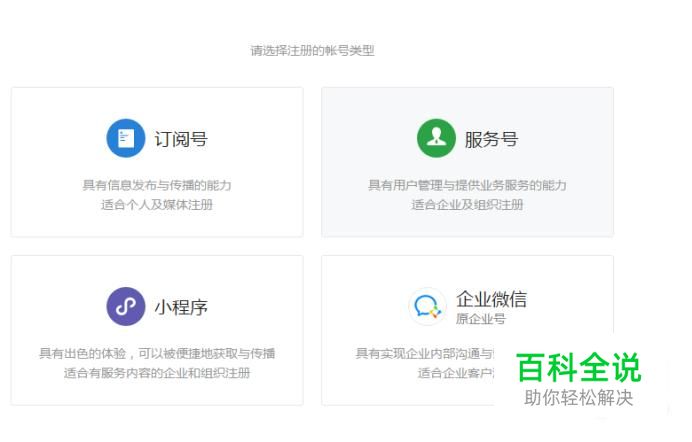This screenshot has height=442, width=692.
Task: Click 具有用户管理与提供业务服务的能力 description
Action: click(x=467, y=185)
